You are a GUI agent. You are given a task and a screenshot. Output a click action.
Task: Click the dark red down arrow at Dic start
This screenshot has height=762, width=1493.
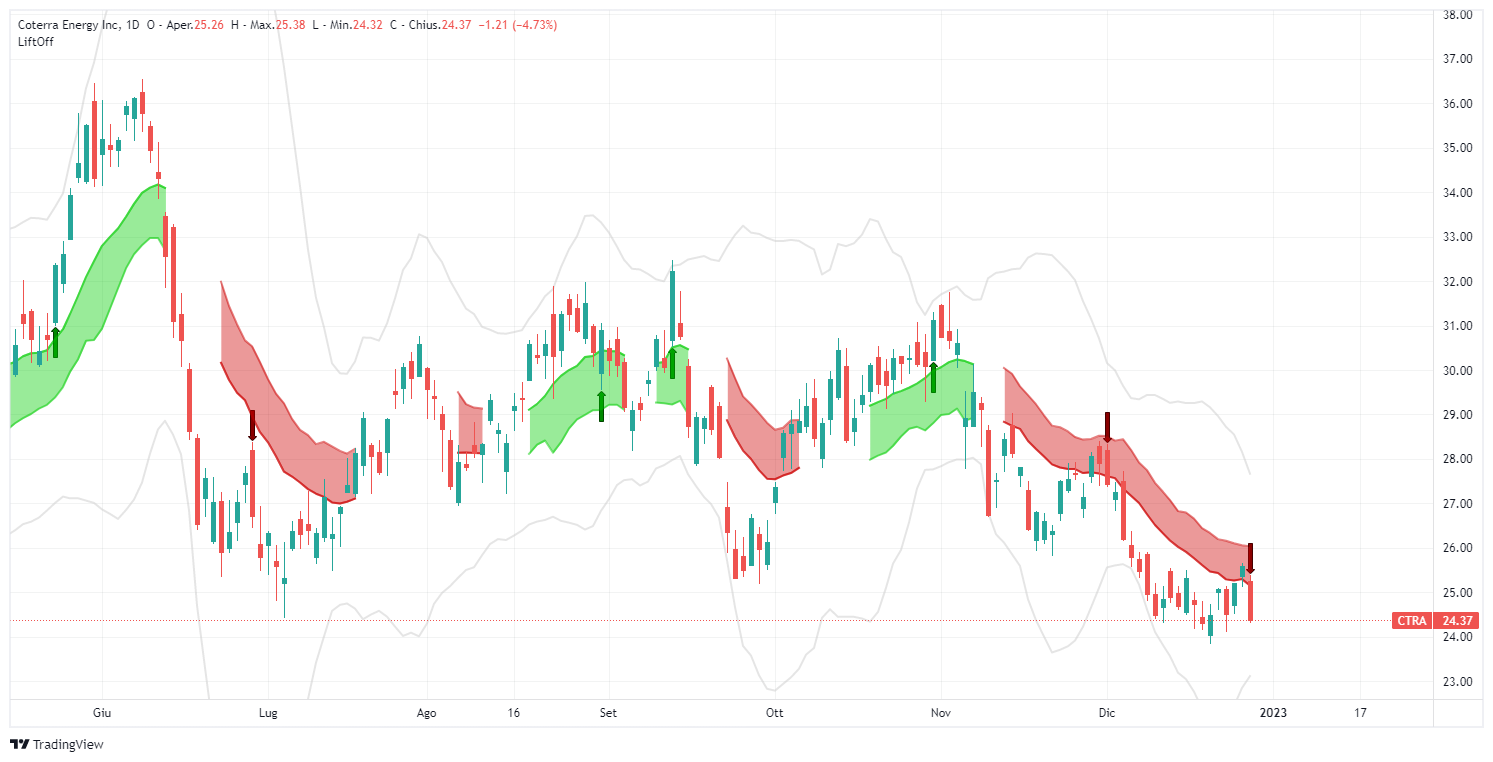coord(1107,427)
